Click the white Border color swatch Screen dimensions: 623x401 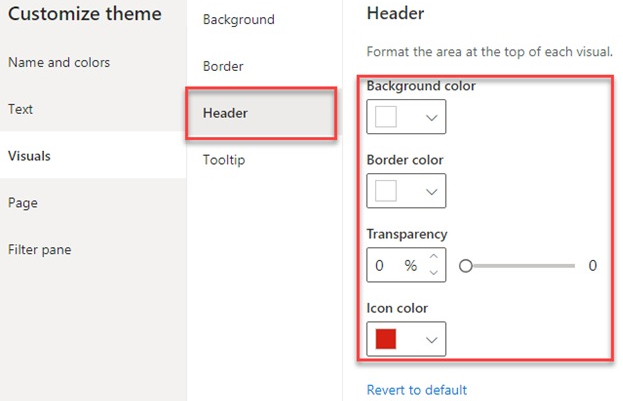(x=386, y=191)
